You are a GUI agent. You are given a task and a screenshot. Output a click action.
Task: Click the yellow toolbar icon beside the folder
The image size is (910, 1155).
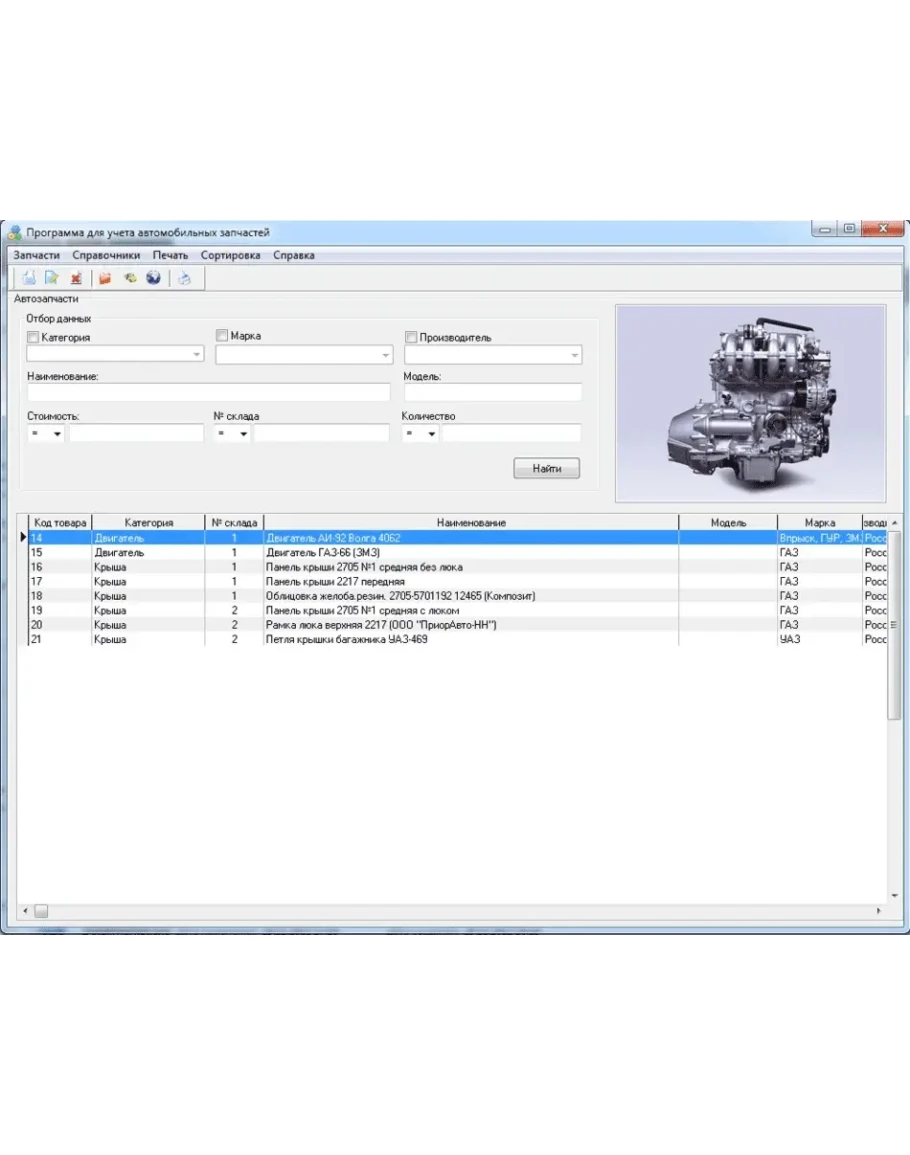tap(129, 279)
